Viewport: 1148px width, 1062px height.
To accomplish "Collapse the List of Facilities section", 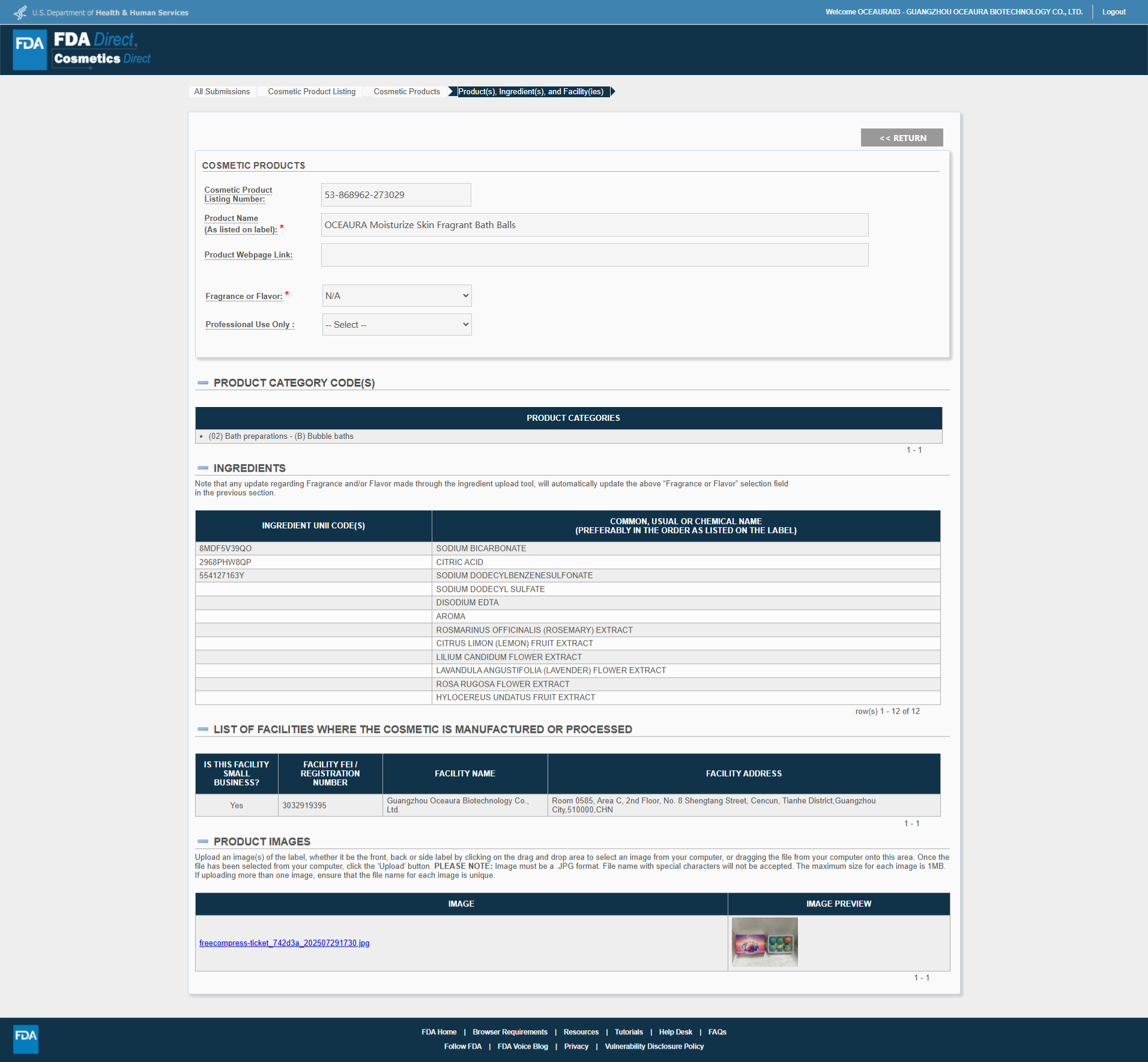I will point(203,729).
